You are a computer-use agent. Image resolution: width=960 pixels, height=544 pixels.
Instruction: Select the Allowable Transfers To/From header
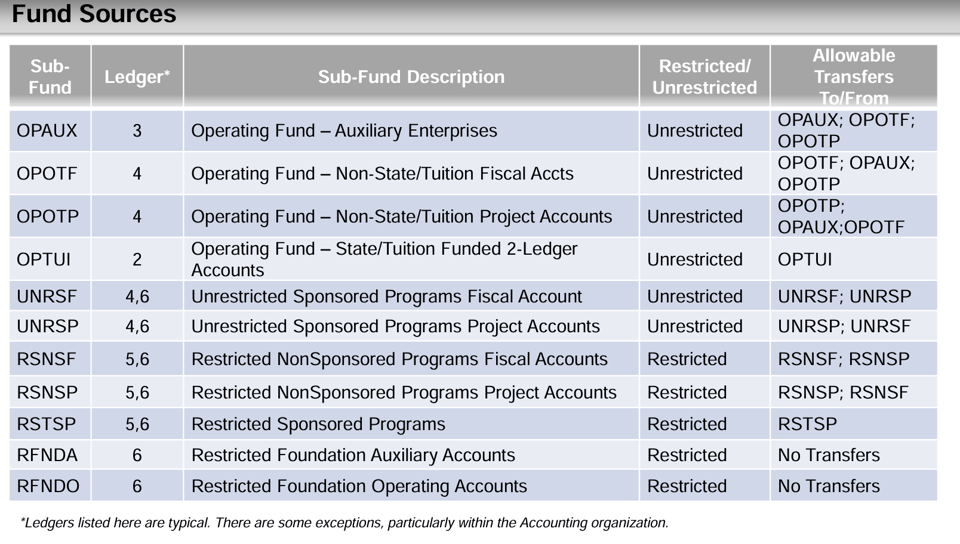click(x=853, y=77)
